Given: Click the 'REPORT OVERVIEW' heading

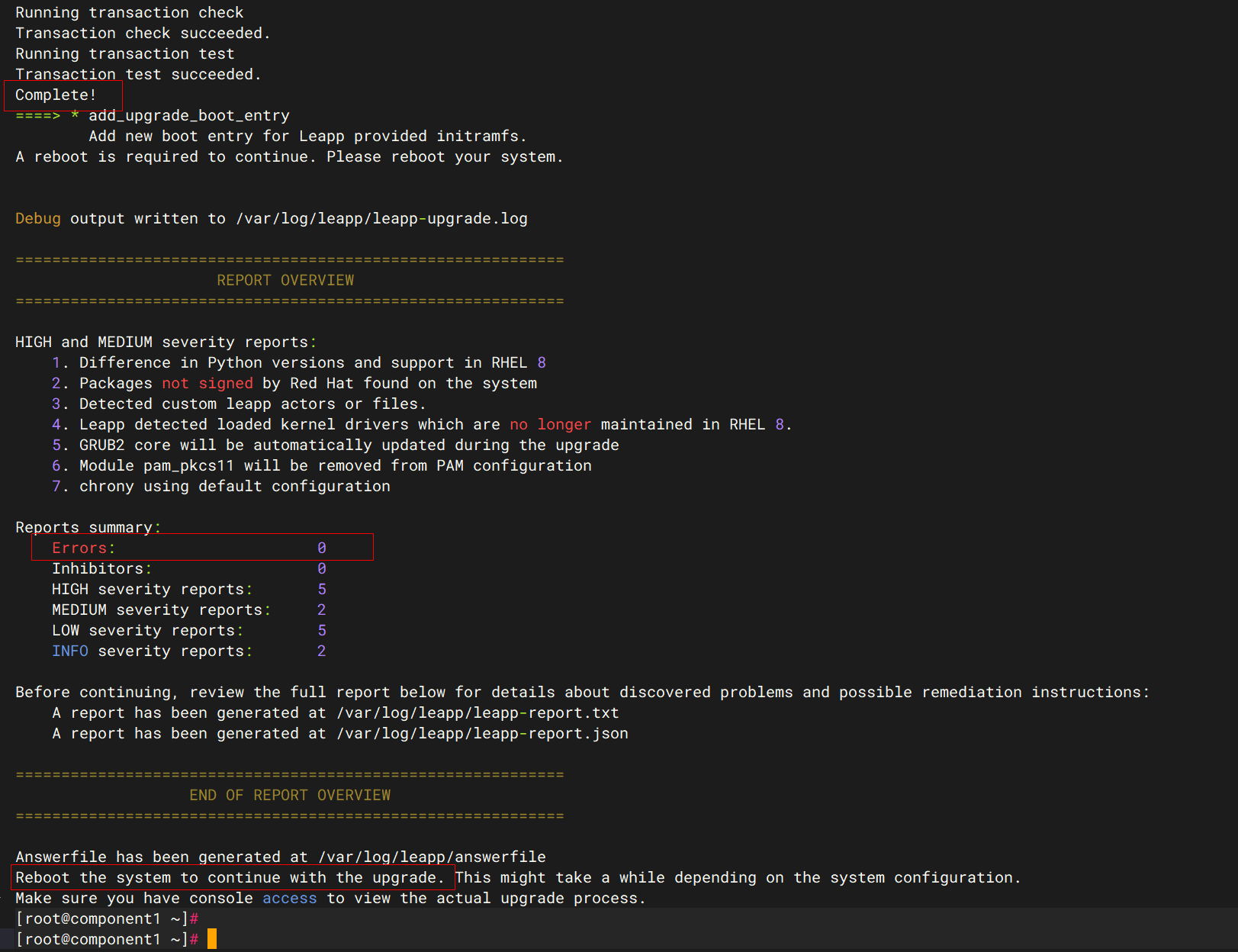Looking at the screenshot, I should pyautogui.click(x=285, y=281).
